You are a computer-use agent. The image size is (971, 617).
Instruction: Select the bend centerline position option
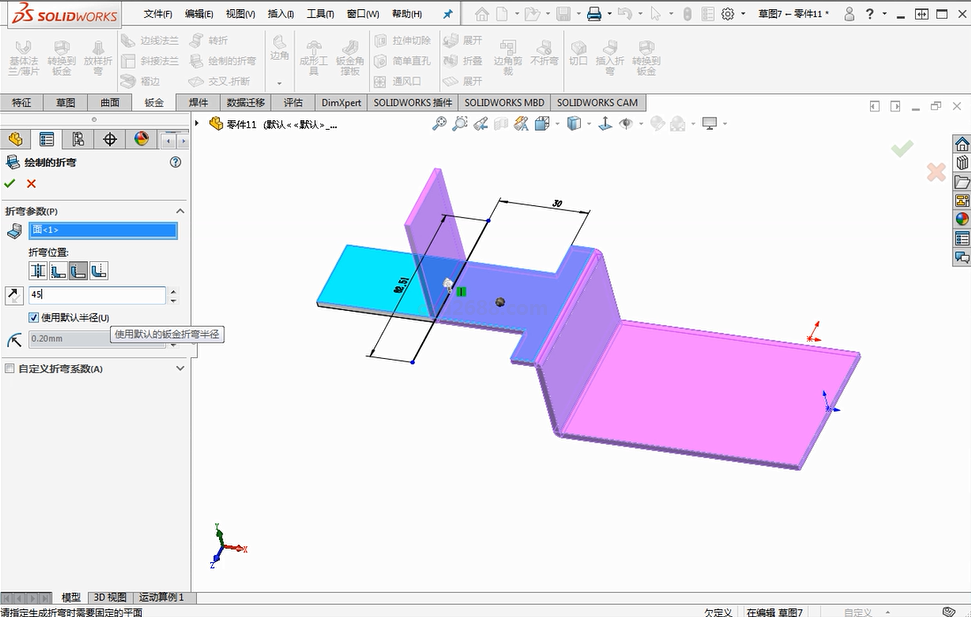click(38, 271)
